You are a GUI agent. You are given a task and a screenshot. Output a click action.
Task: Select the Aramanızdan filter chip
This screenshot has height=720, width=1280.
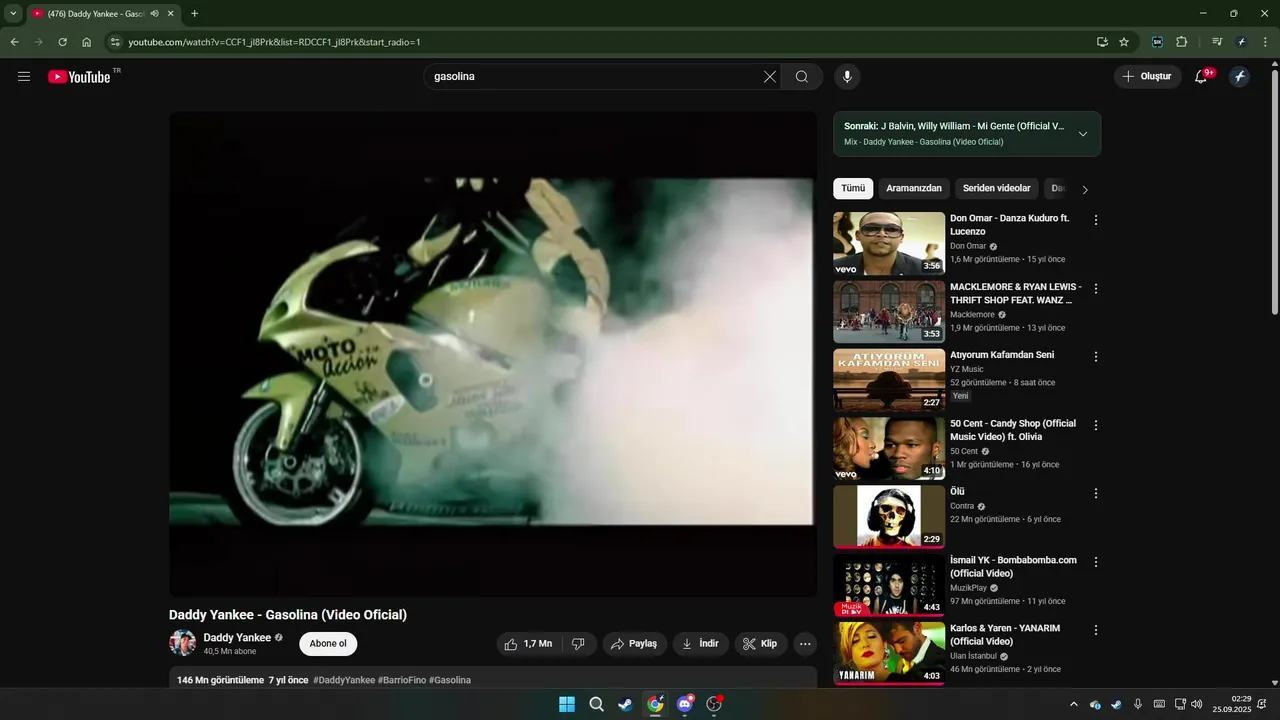tap(914, 188)
